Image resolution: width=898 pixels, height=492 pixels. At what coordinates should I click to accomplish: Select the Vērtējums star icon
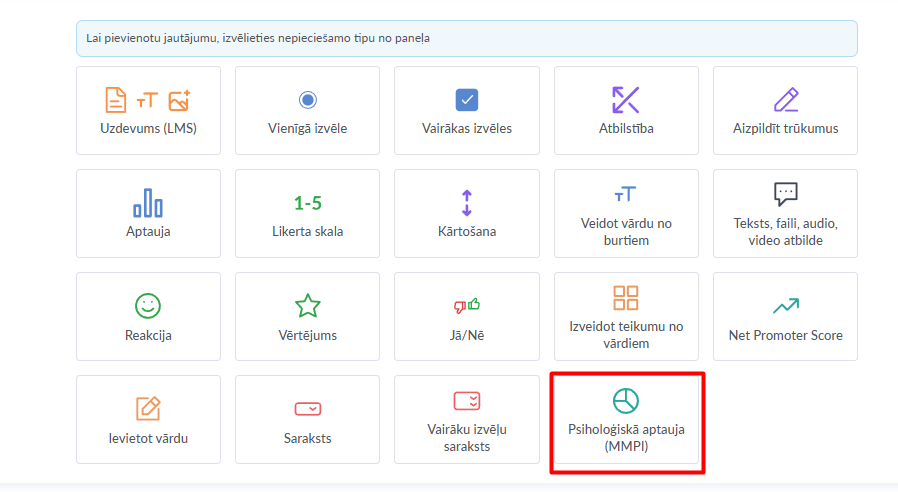coord(307,306)
